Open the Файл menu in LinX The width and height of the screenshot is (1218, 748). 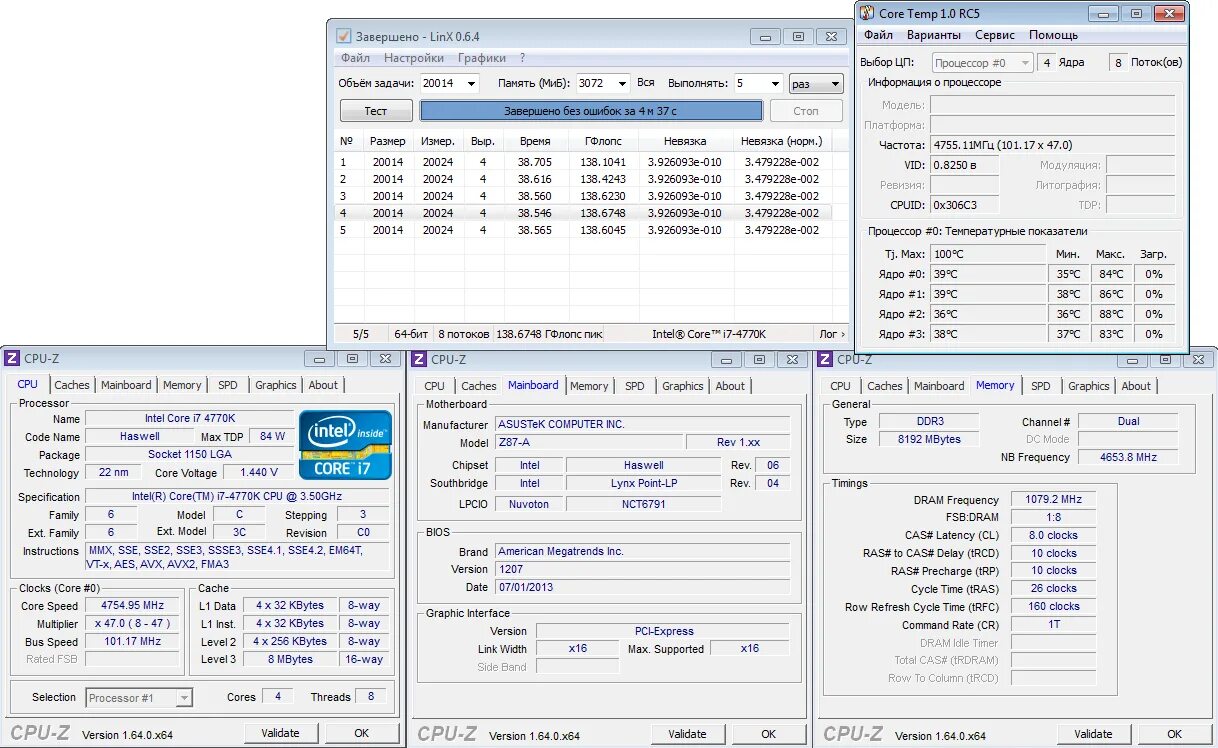click(x=355, y=58)
